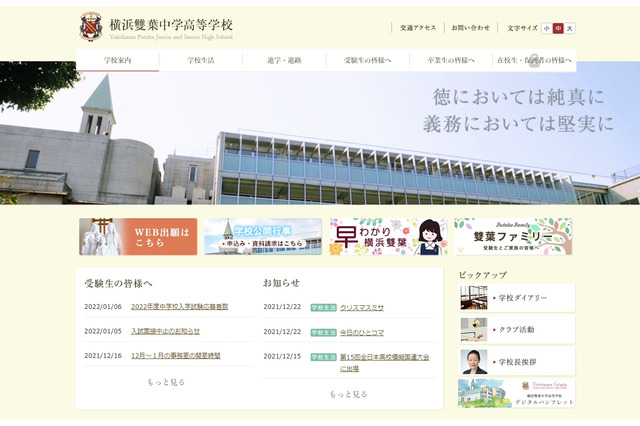640x426 pixels.
Task: Click the ピックアップ heading
Action: 483,275
